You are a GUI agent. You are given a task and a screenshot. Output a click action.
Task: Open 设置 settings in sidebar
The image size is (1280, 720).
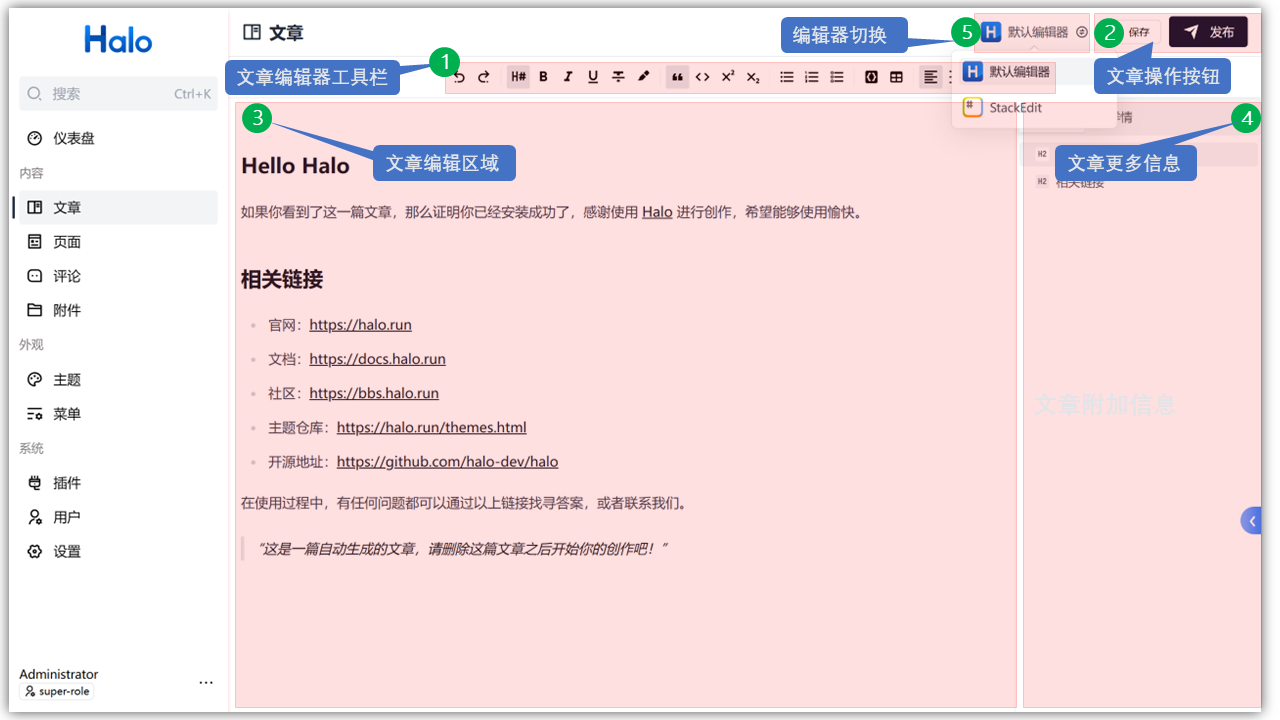pos(118,552)
